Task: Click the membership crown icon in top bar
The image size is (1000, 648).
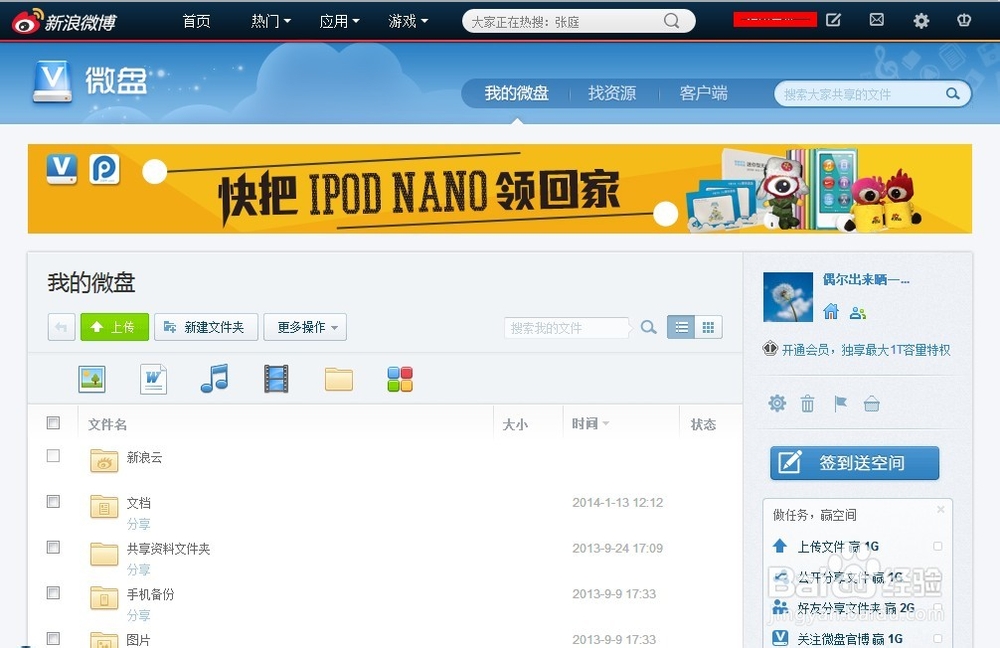Action: [964, 20]
